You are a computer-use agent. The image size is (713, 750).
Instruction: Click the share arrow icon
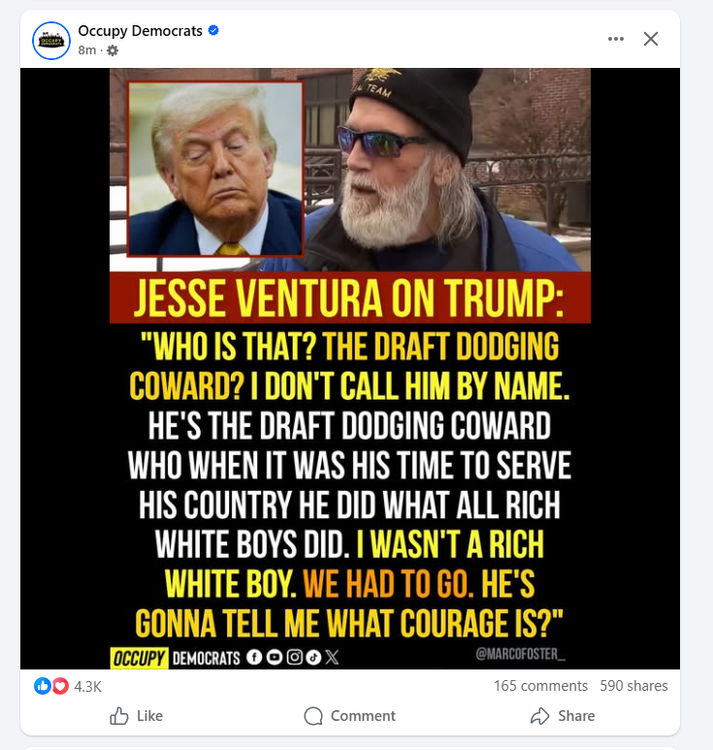540,716
